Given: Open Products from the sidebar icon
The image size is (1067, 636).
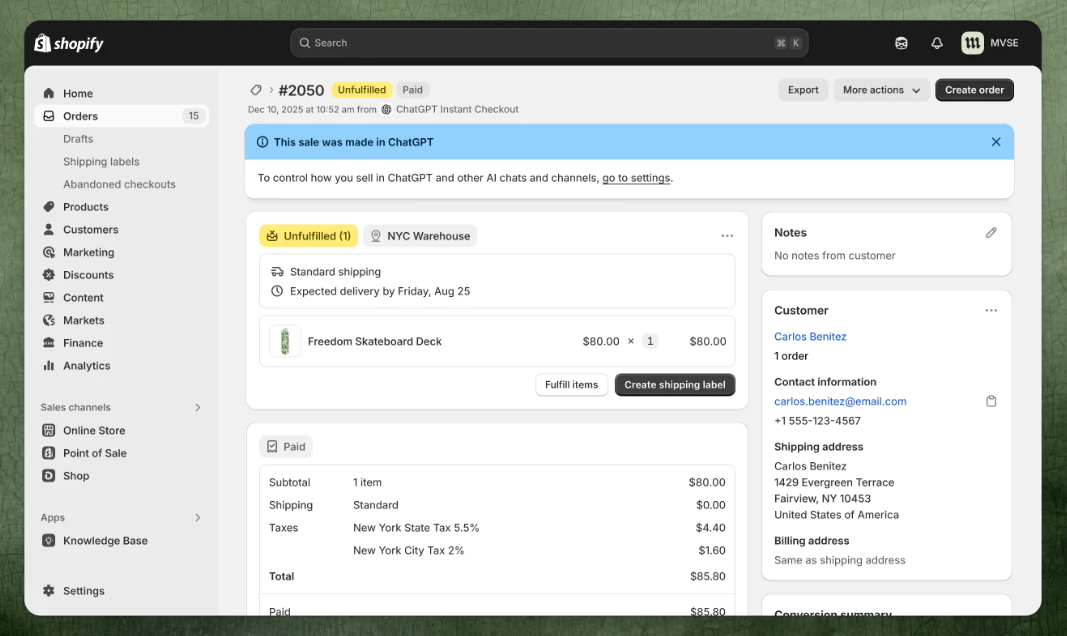Looking at the screenshot, I should pos(48,206).
